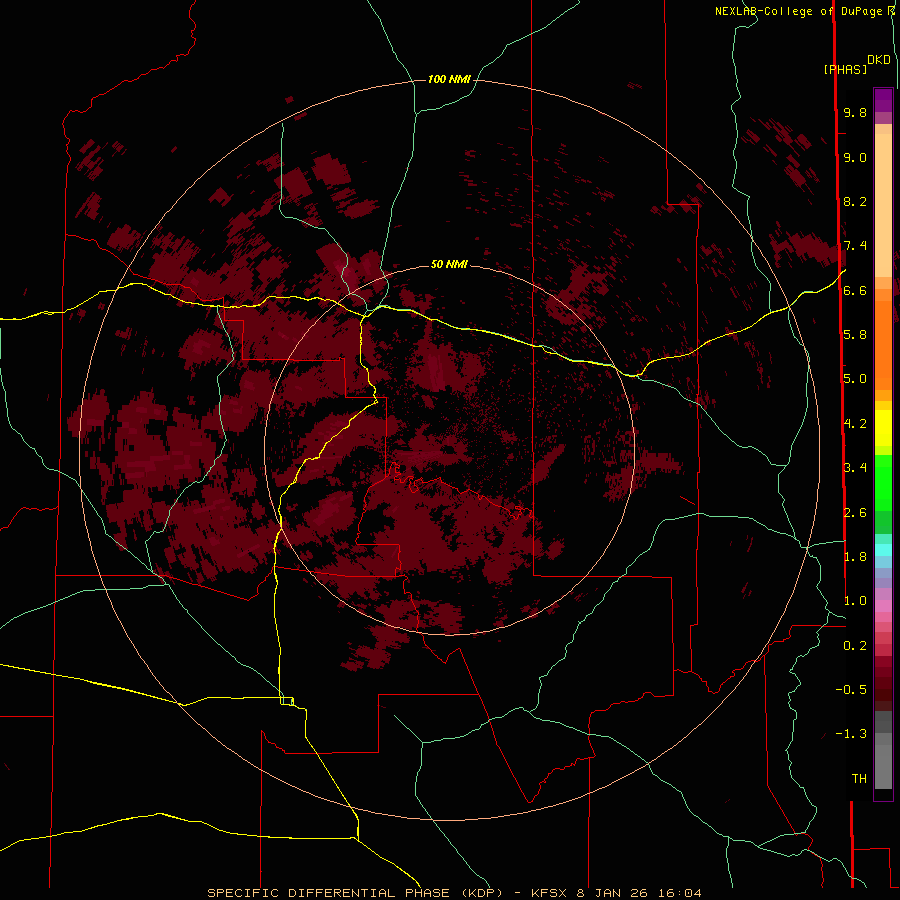The image size is (900, 900).
Task: Click the "DKD" label above the legend
Action: 879,60
